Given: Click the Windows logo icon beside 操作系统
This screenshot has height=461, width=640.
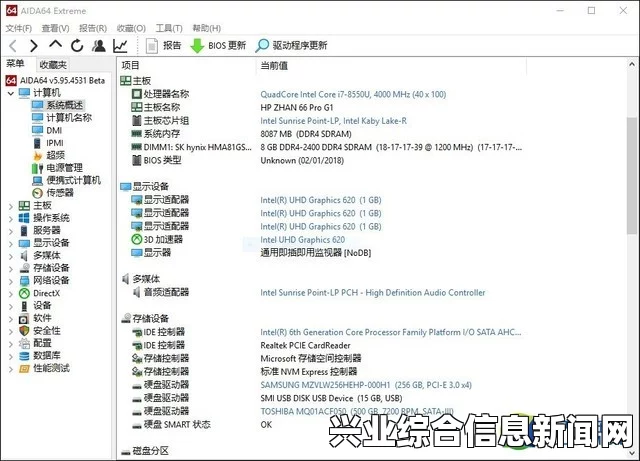Looking at the screenshot, I should click(x=24, y=218).
